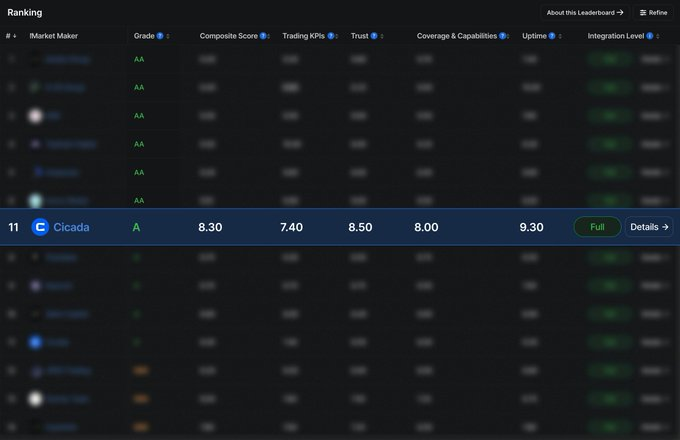Image resolution: width=680 pixels, height=440 pixels.
Task: Show help for Trading KPIs column
Action: pyautogui.click(x=330, y=36)
